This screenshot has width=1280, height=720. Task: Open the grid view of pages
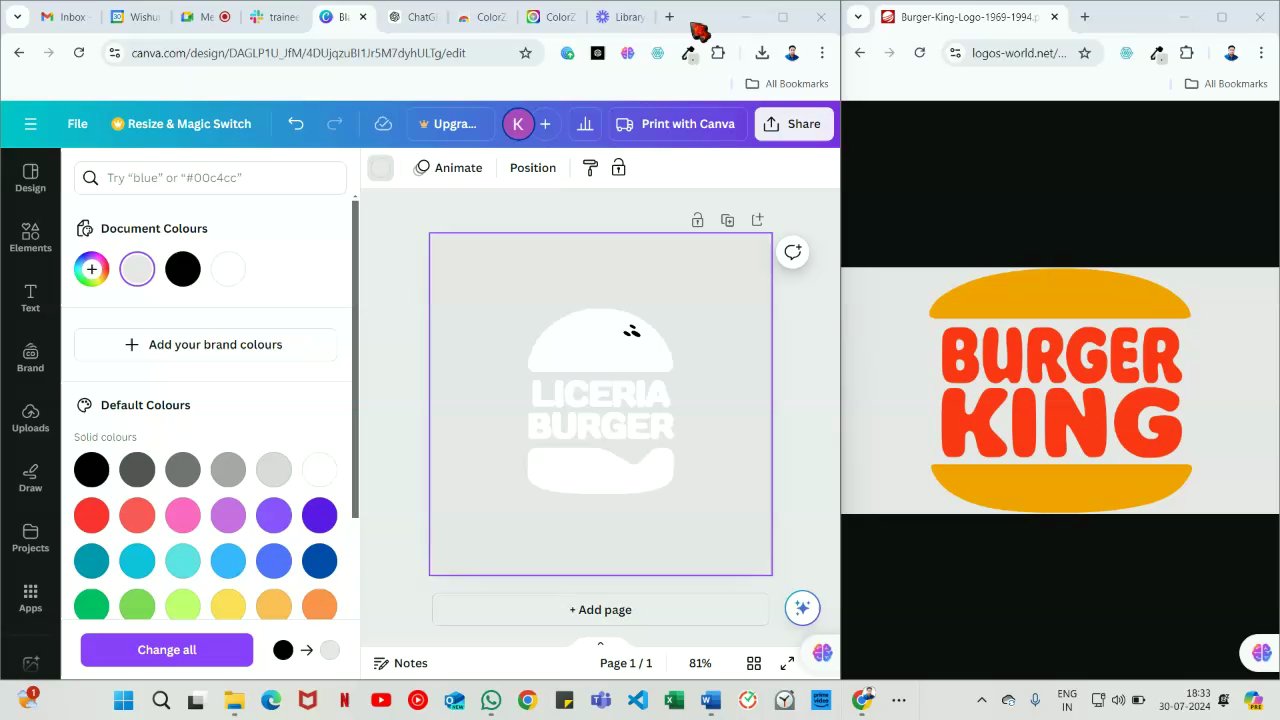click(754, 663)
